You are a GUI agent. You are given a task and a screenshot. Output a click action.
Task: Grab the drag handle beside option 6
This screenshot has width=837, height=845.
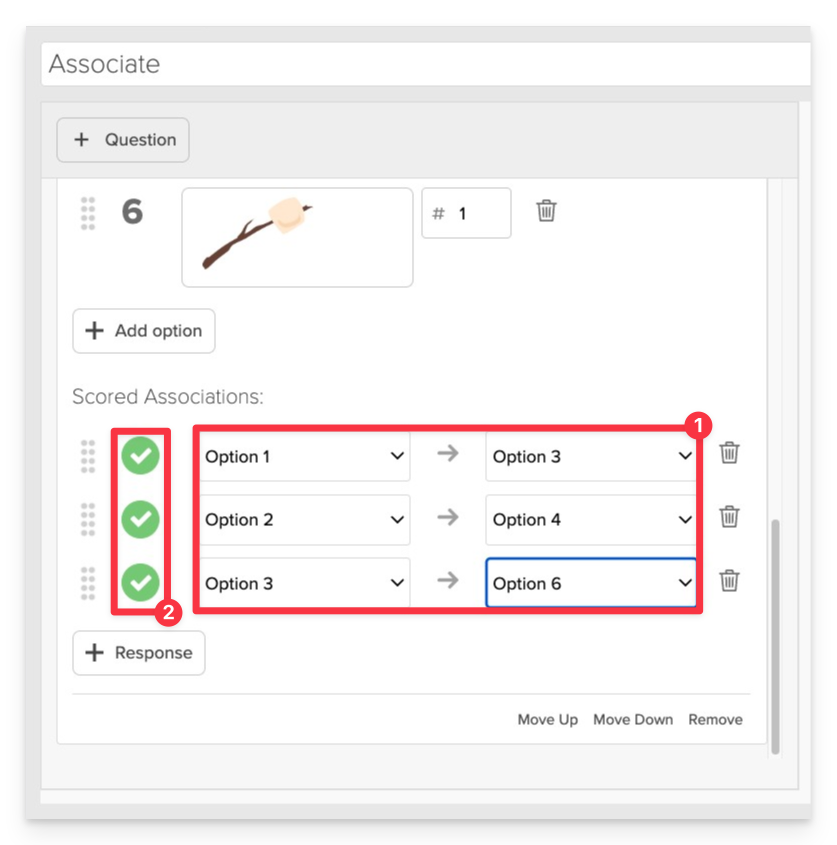click(x=88, y=213)
